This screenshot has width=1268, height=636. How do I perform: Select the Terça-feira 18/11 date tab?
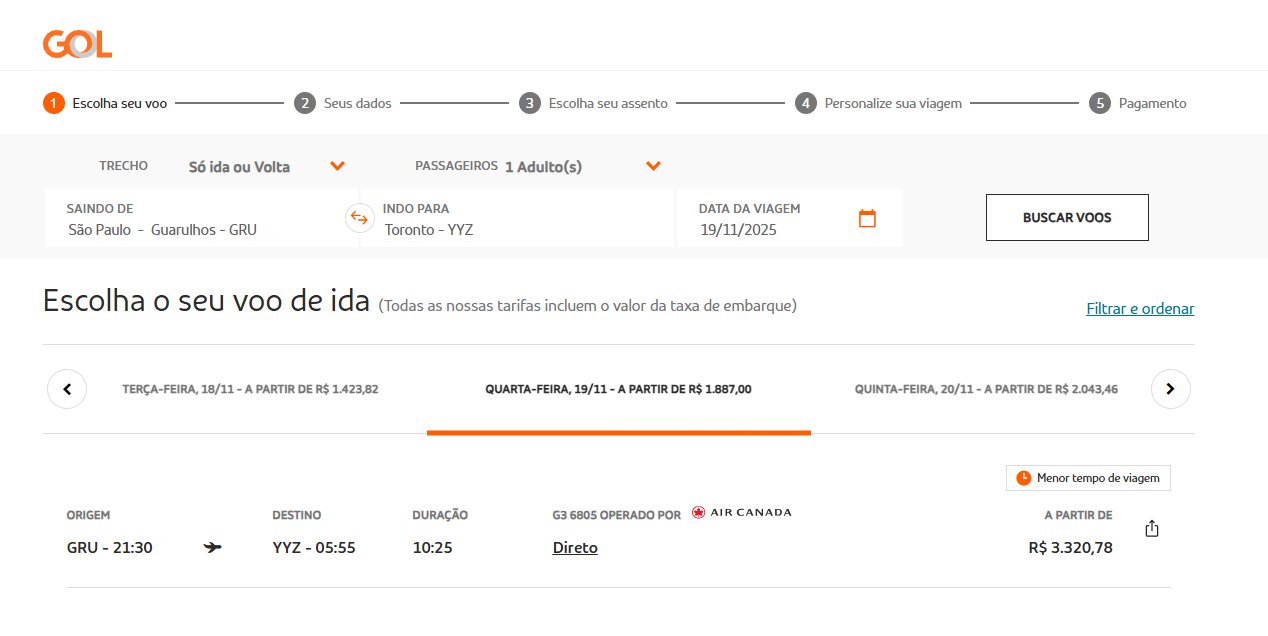click(250, 389)
